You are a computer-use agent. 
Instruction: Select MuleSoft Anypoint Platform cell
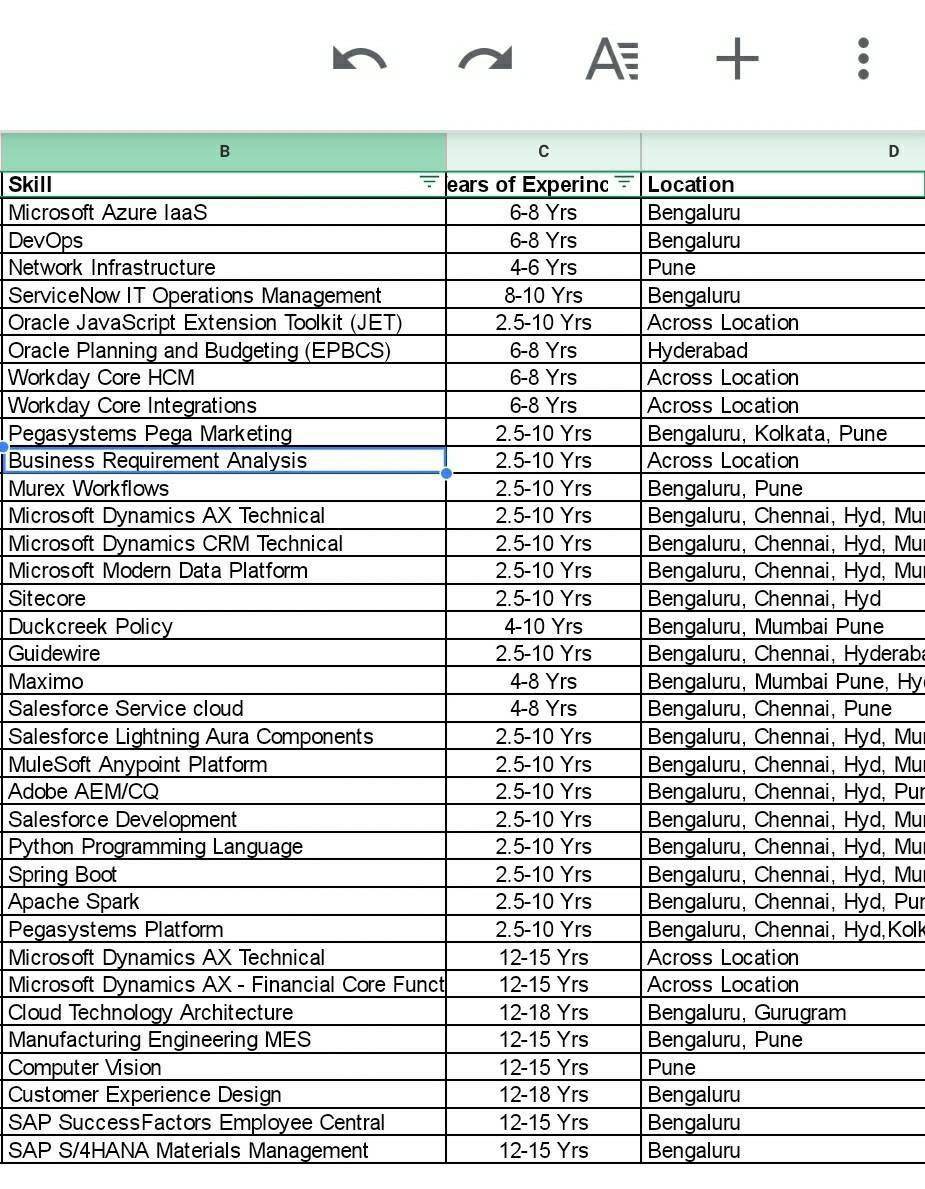pyautogui.click(x=224, y=764)
